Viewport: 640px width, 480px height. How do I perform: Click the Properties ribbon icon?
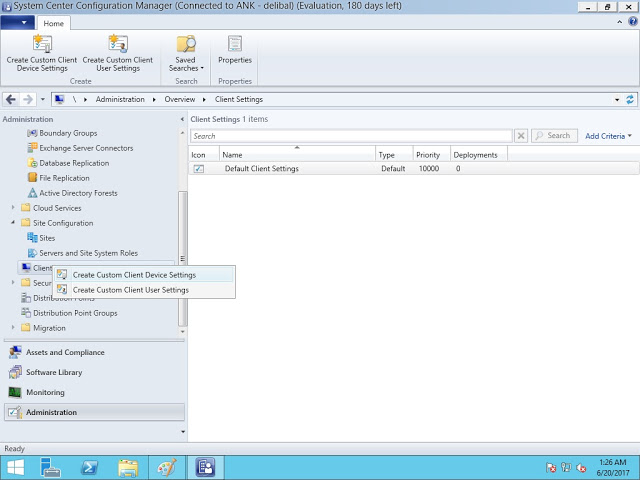coord(235,45)
